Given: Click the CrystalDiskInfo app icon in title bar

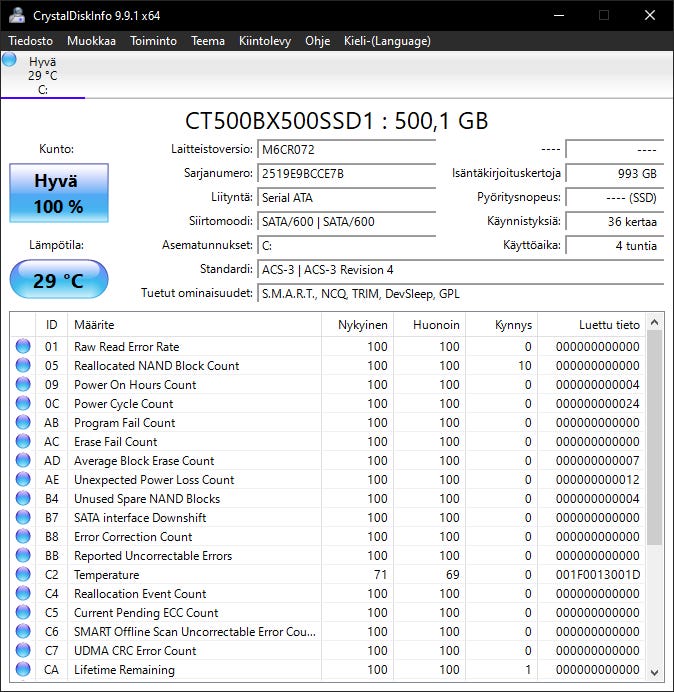Looking at the screenshot, I should (18, 15).
